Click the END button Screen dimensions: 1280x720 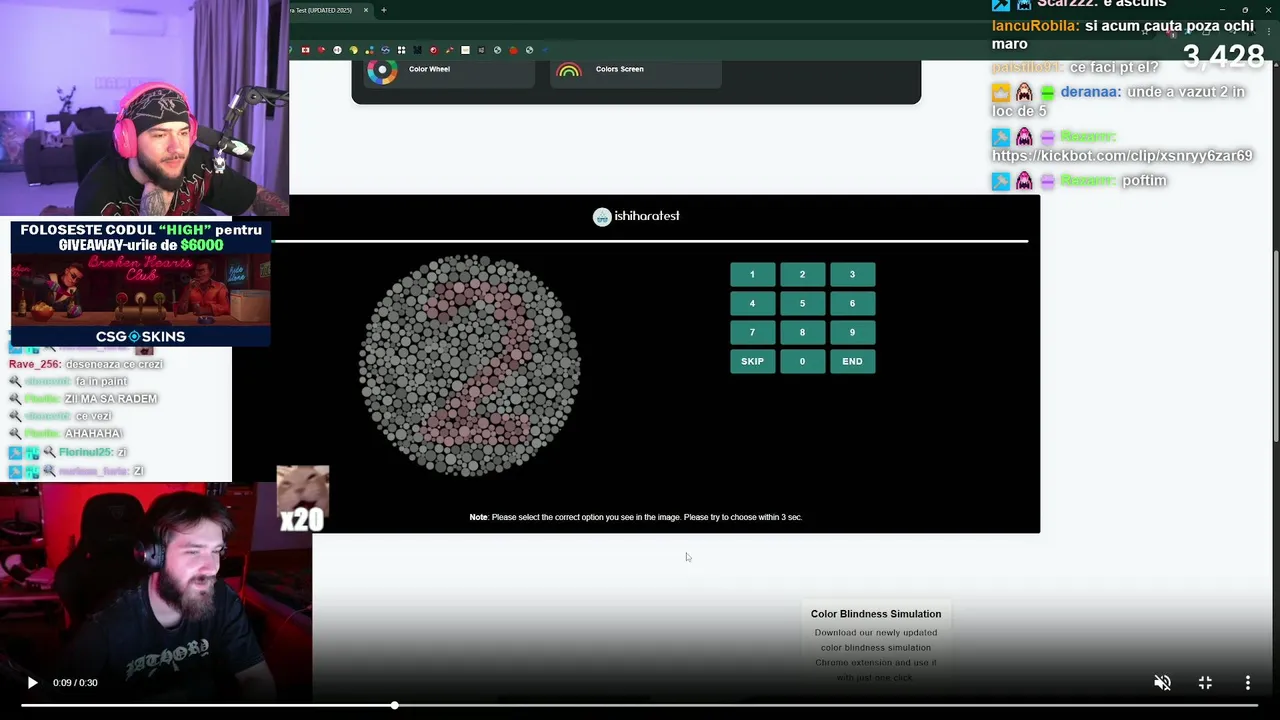[x=852, y=361]
